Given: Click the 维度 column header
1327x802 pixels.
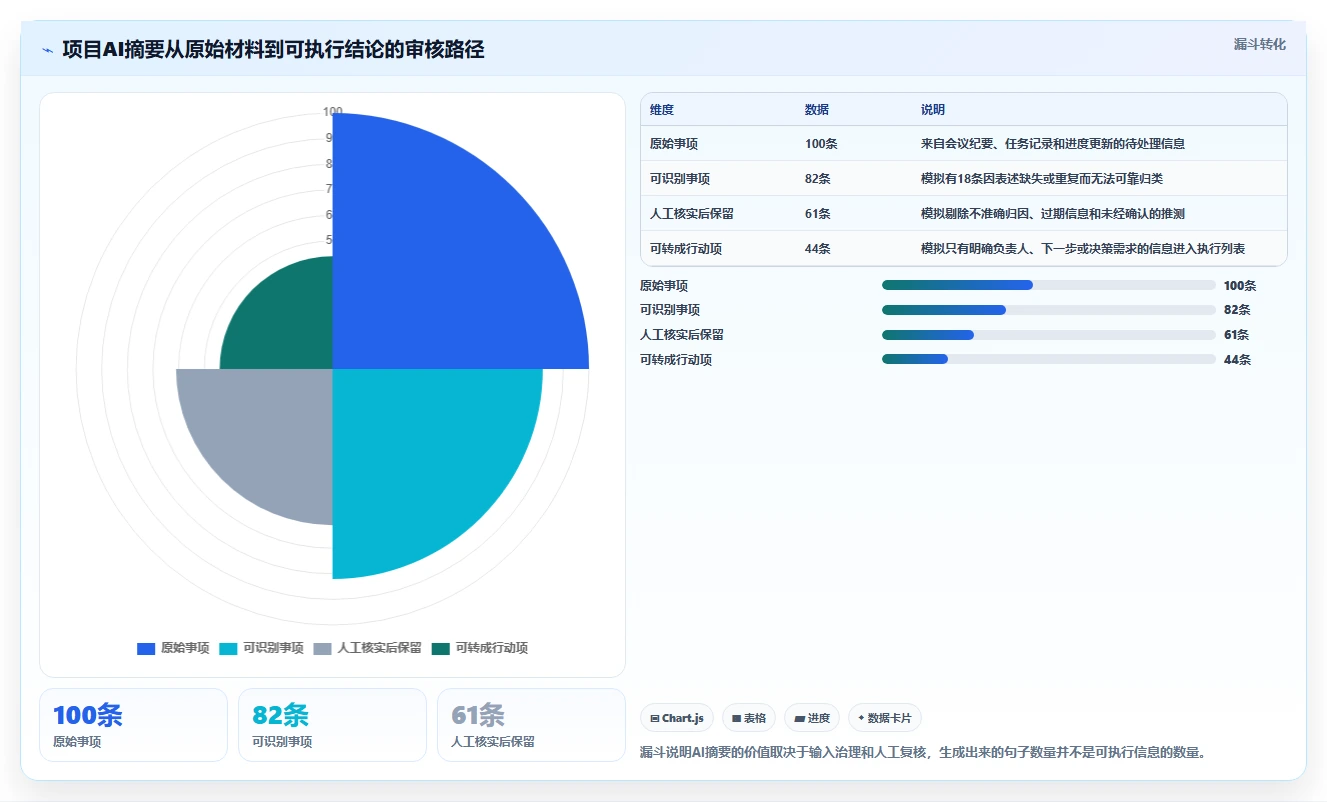Looking at the screenshot, I should tap(662, 110).
